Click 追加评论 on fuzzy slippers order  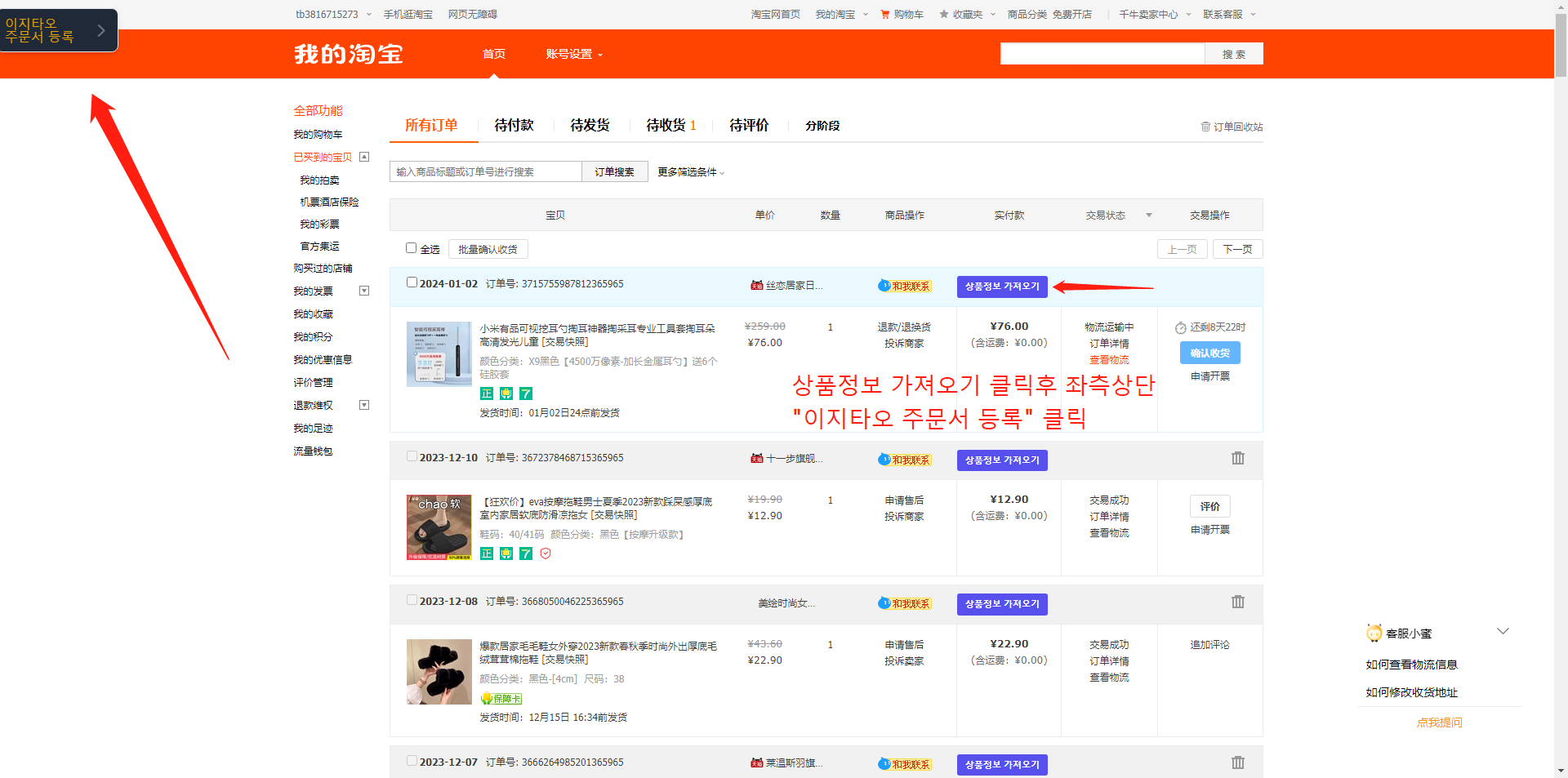point(1209,645)
